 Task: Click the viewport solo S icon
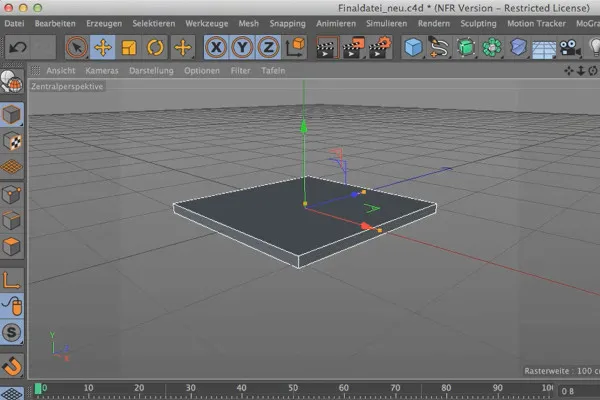click(x=11, y=332)
